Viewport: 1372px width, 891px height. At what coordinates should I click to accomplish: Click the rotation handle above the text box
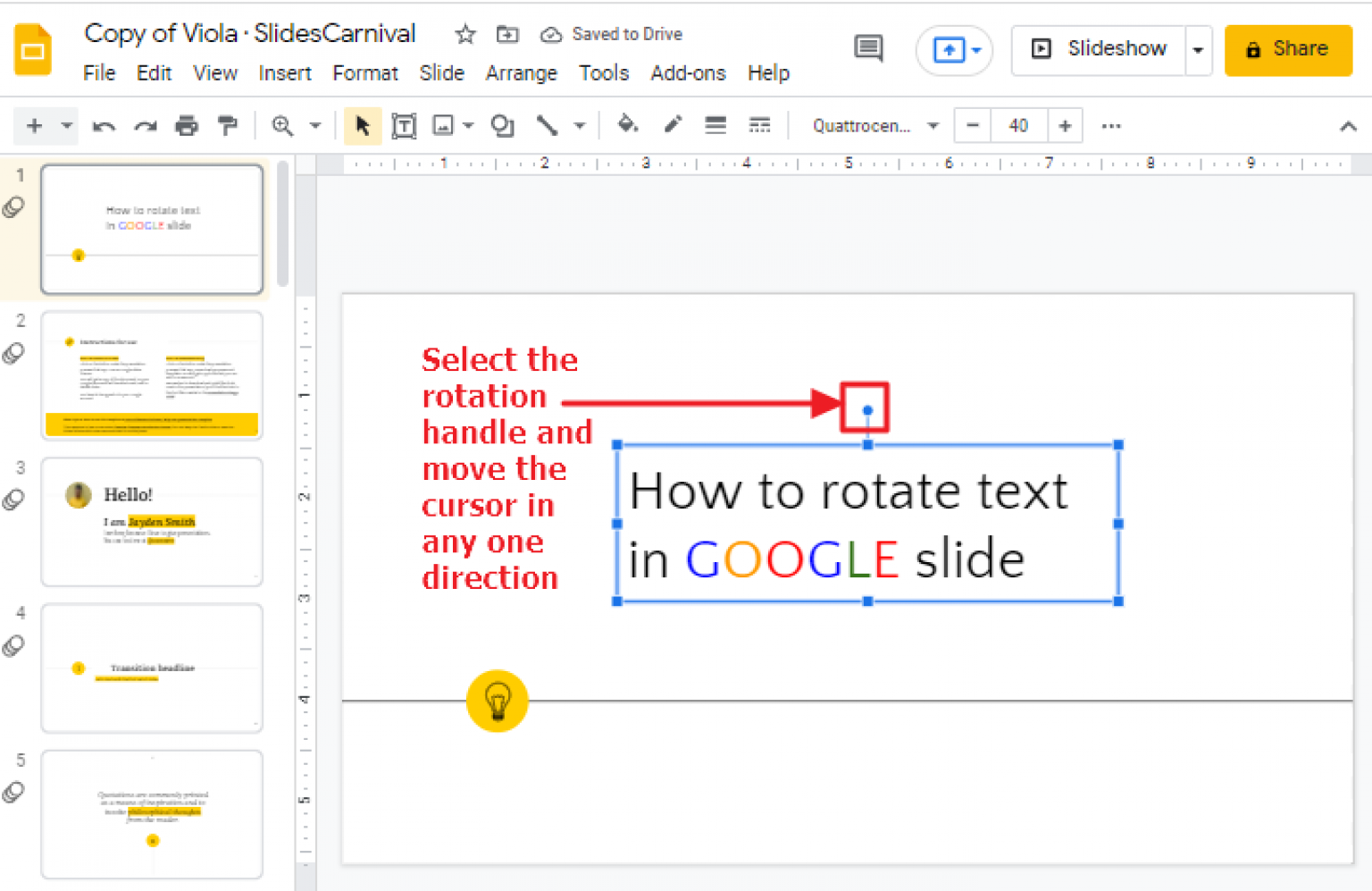click(x=867, y=410)
